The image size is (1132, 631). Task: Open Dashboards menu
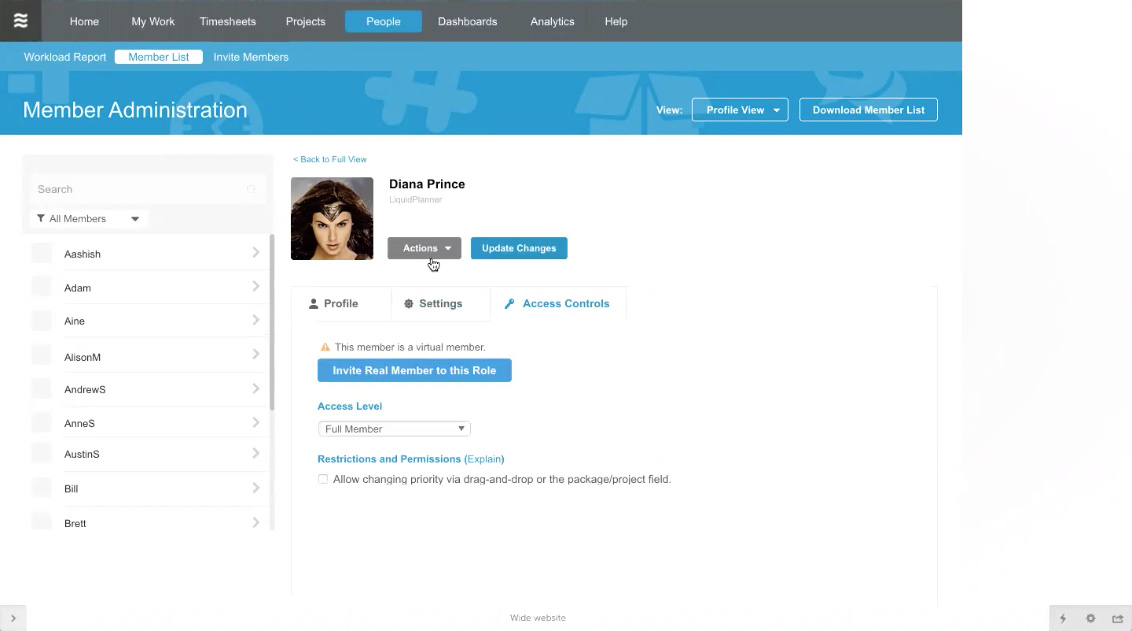[x=468, y=22]
